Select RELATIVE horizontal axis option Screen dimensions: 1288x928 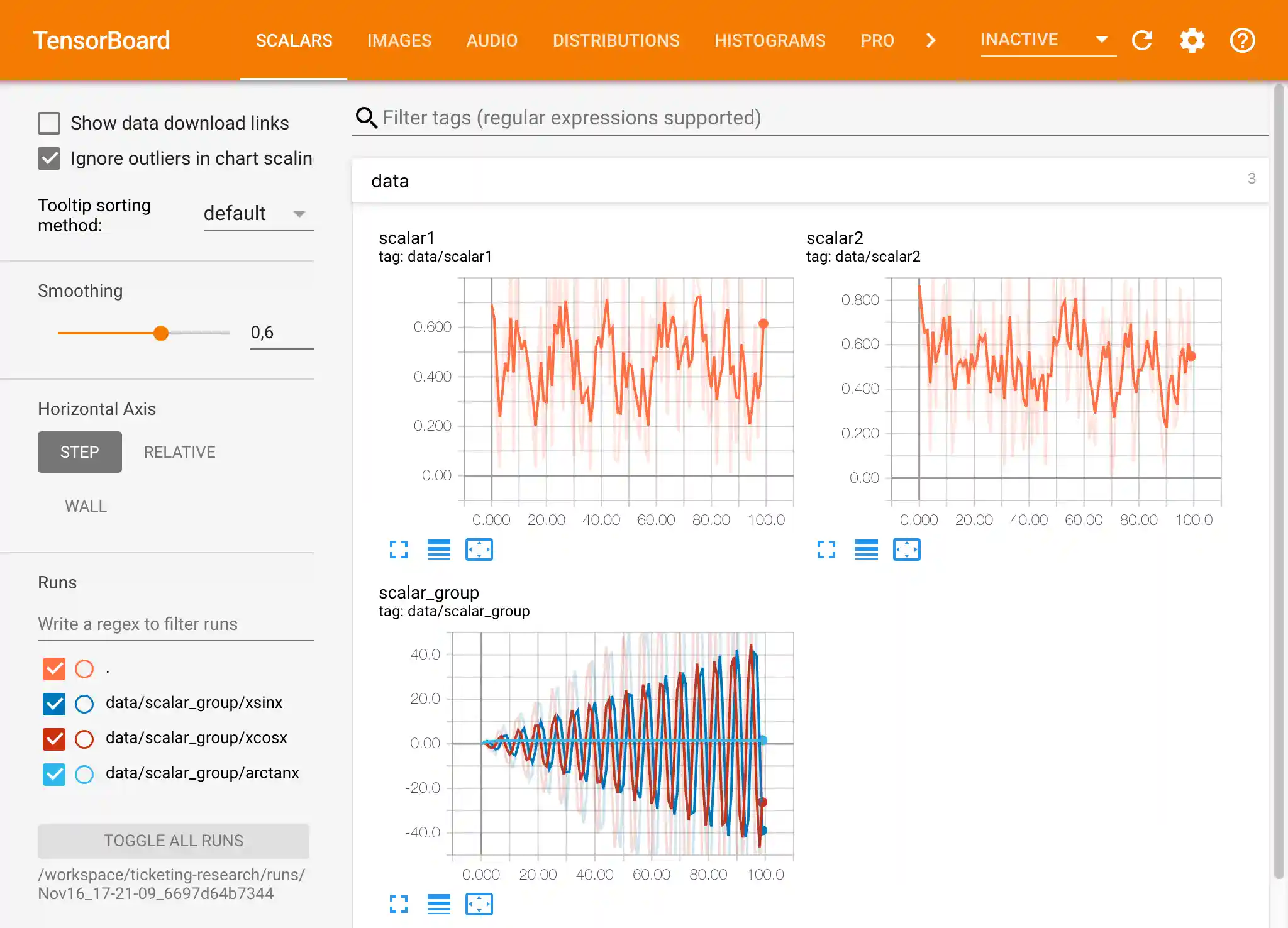[179, 452]
